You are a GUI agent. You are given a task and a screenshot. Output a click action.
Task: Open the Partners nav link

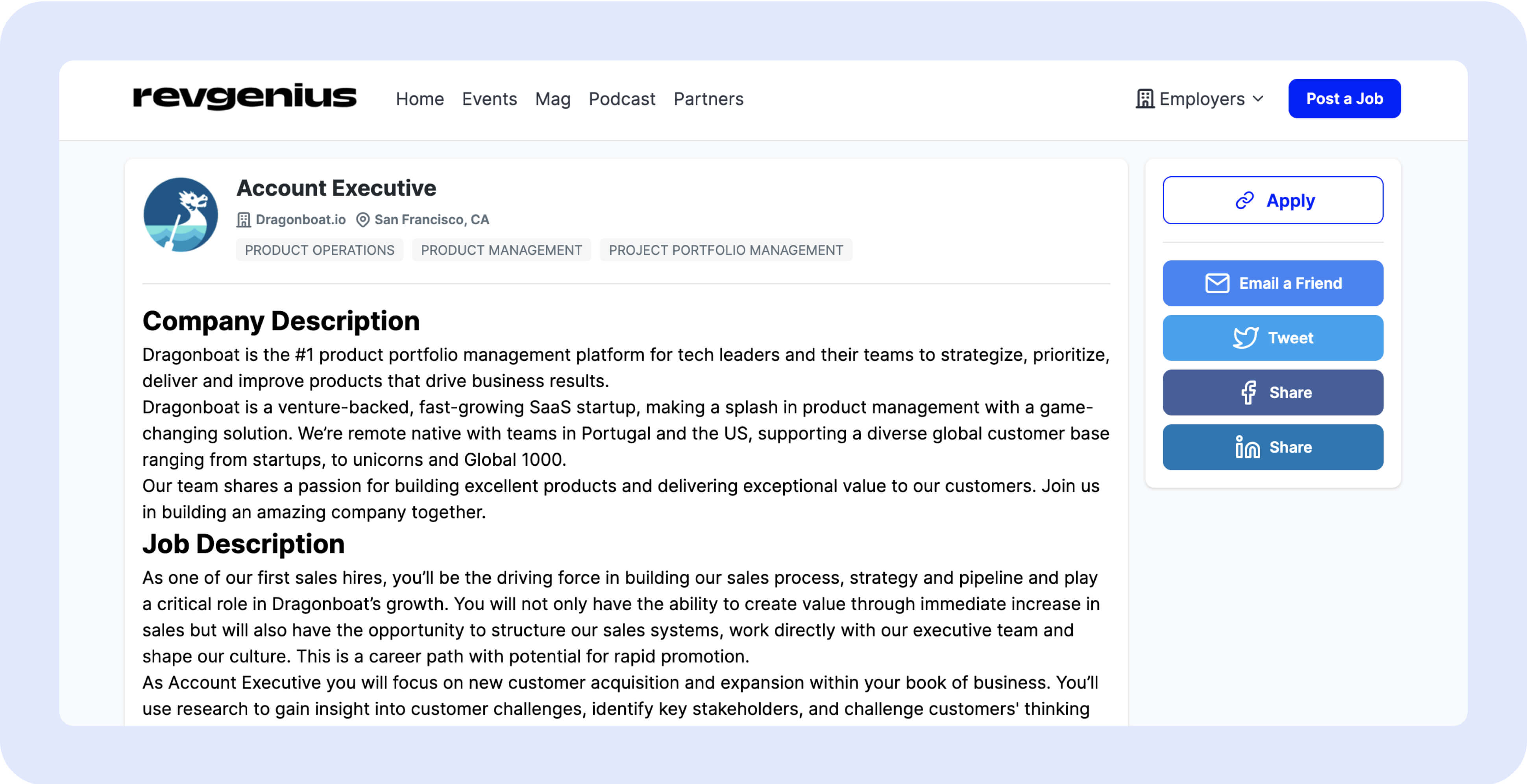coord(708,99)
